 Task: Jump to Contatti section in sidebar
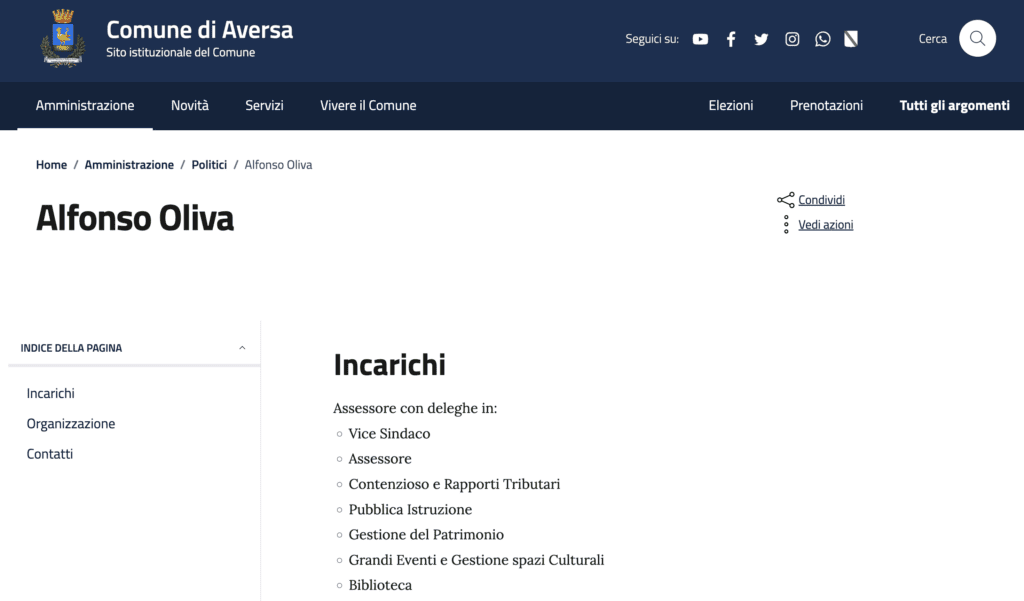click(x=50, y=454)
